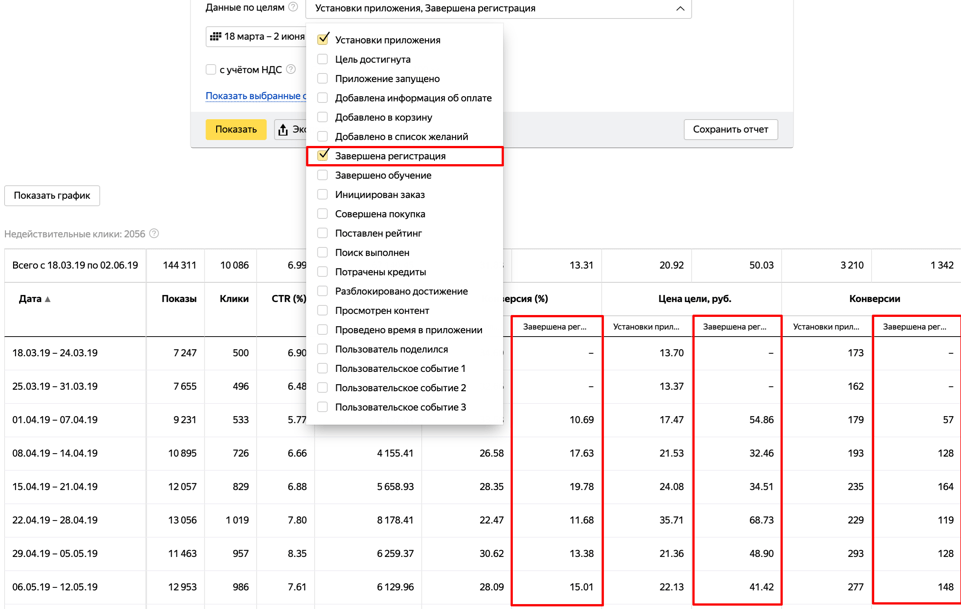Select 'Приложение запущено' list option
961x609 pixels.
(387, 79)
